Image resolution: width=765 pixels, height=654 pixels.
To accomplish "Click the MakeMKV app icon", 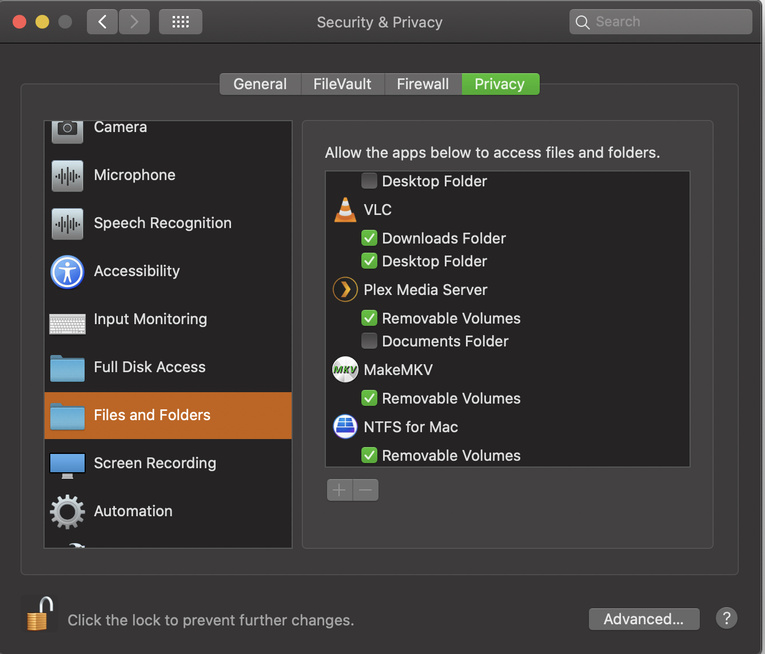I will (x=344, y=370).
